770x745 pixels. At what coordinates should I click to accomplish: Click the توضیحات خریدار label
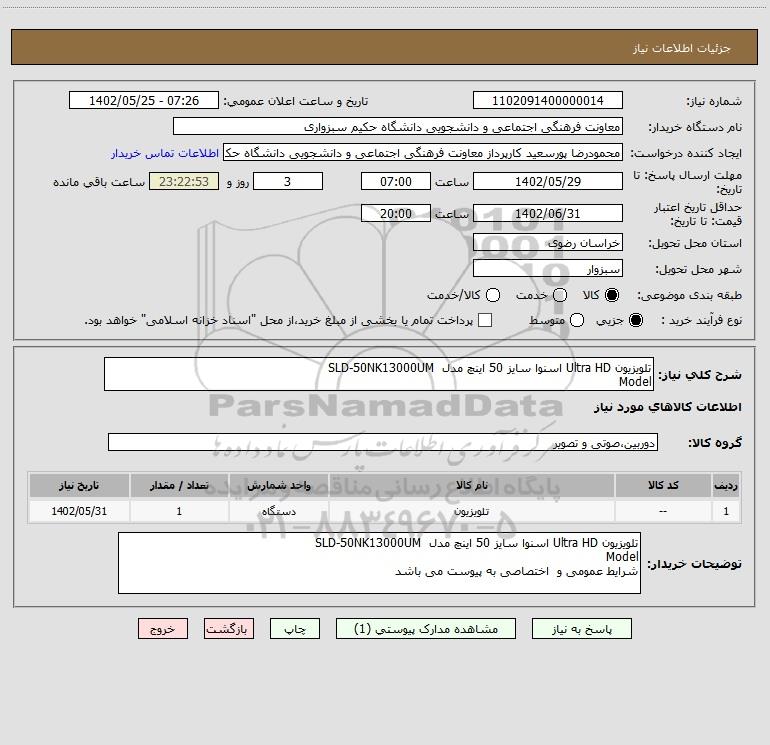pos(694,564)
